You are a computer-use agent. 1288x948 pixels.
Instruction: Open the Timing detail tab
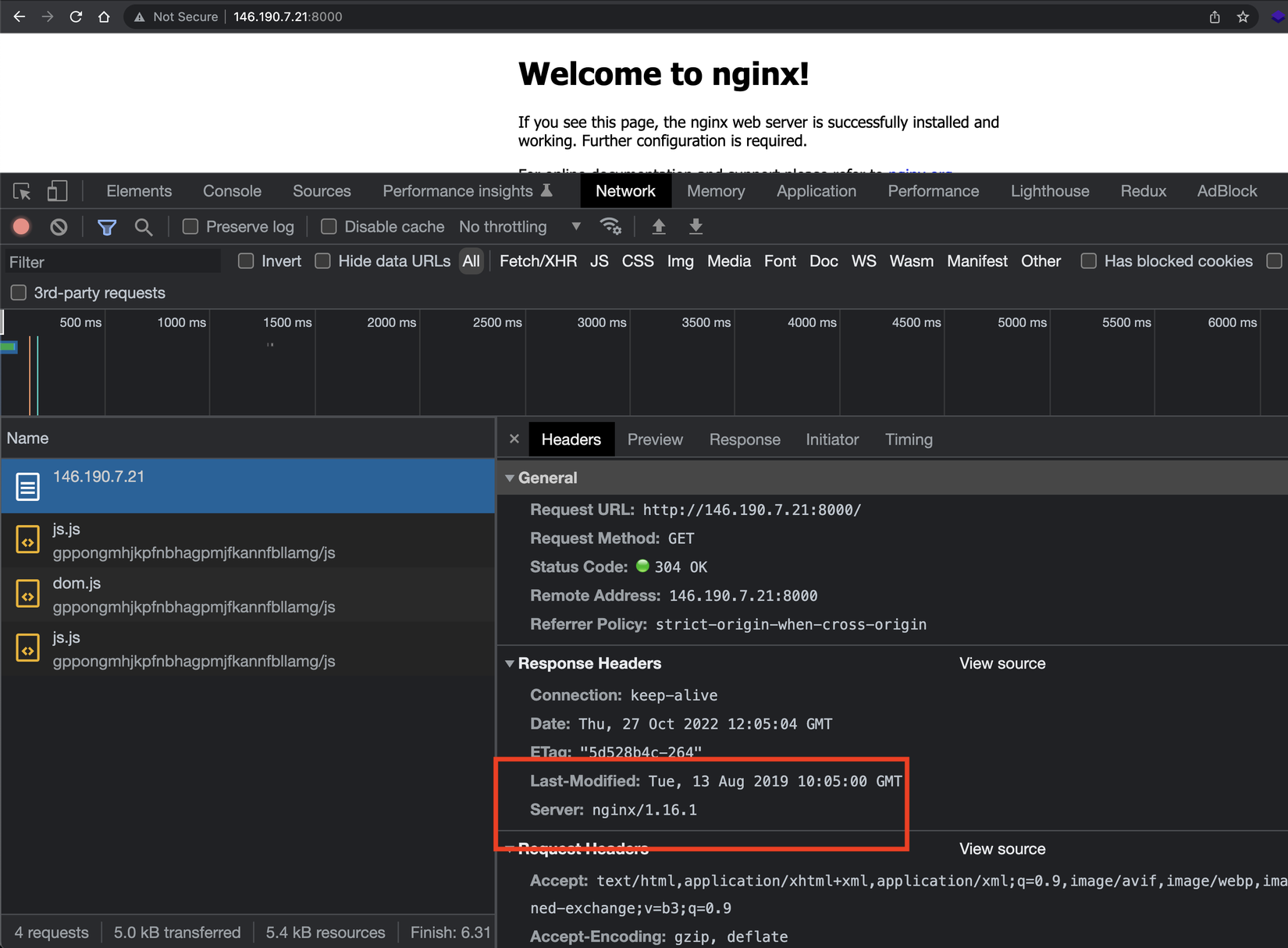[909, 439]
